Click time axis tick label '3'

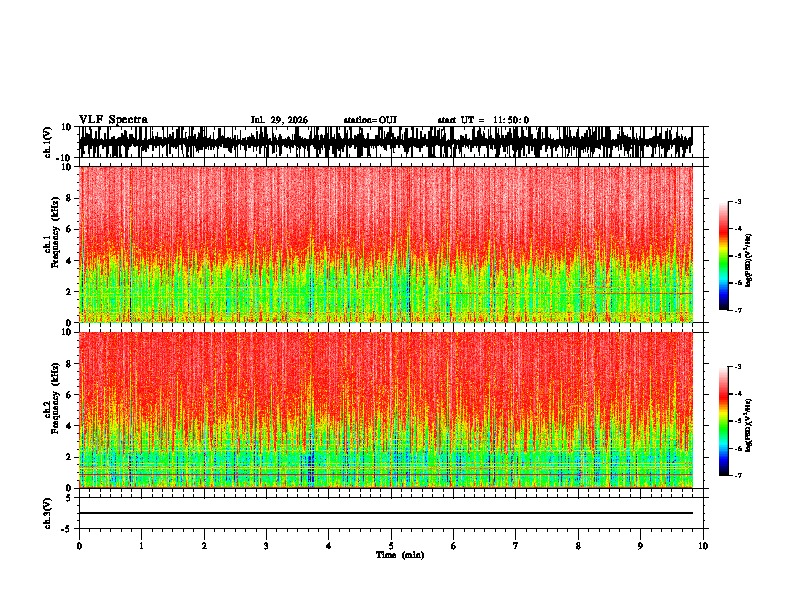coord(266,546)
